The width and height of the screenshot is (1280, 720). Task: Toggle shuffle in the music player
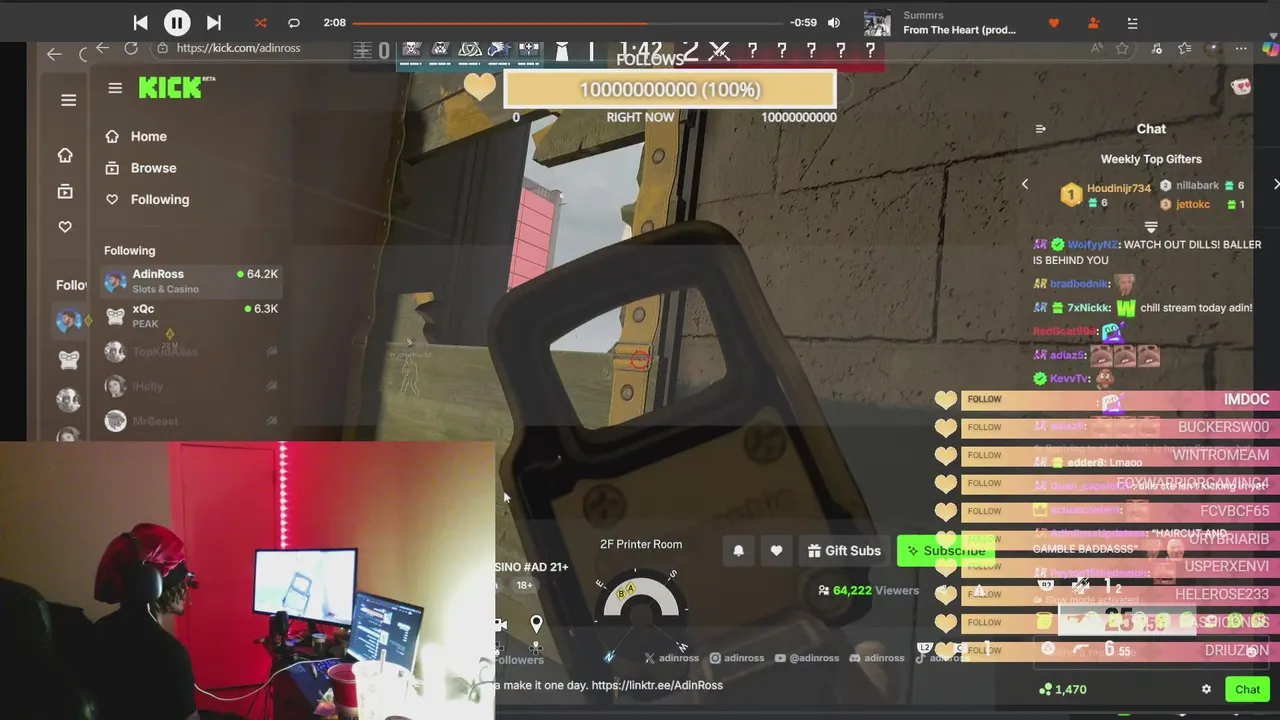(260, 23)
